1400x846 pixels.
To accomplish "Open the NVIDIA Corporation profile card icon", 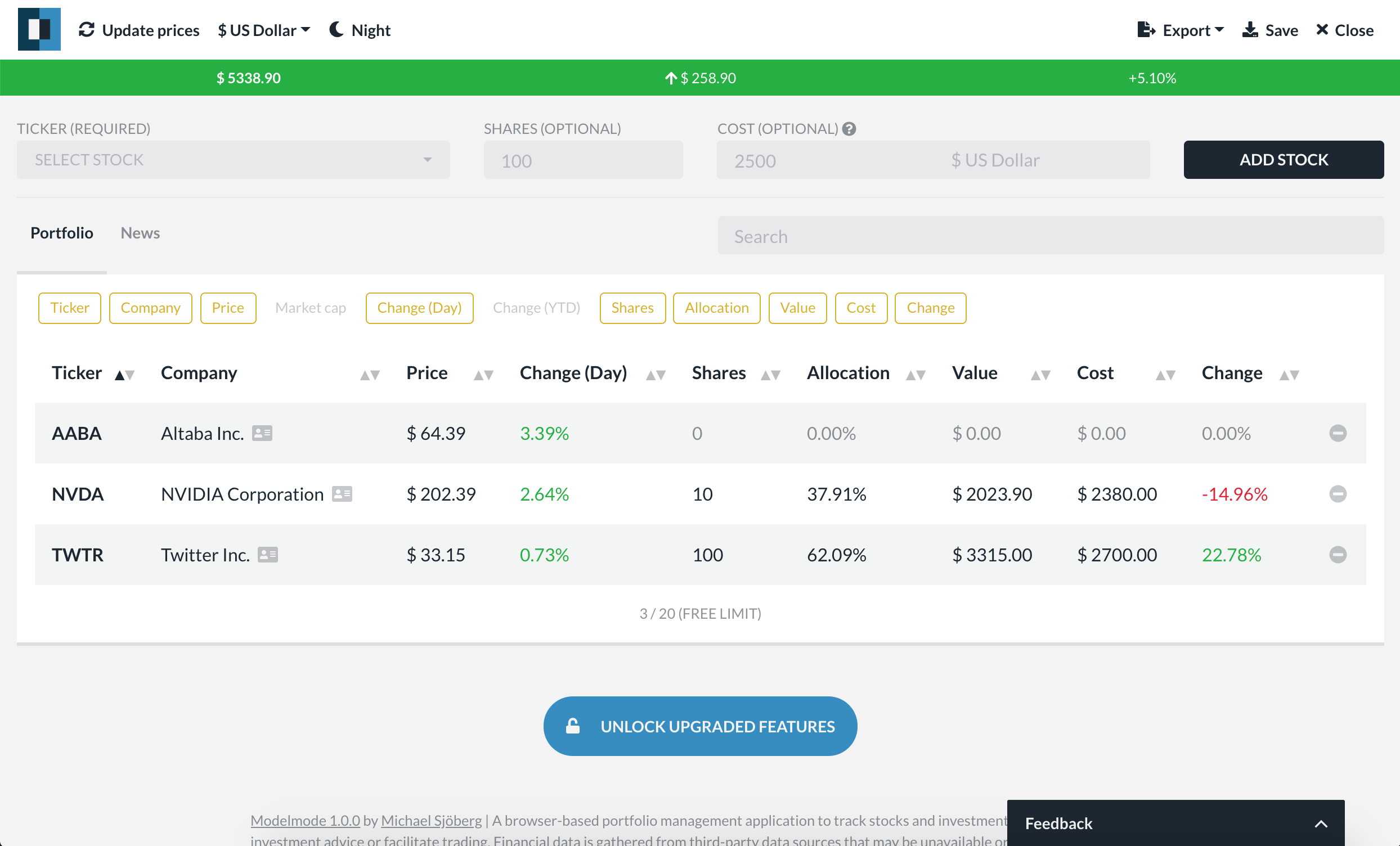I will pos(342,494).
